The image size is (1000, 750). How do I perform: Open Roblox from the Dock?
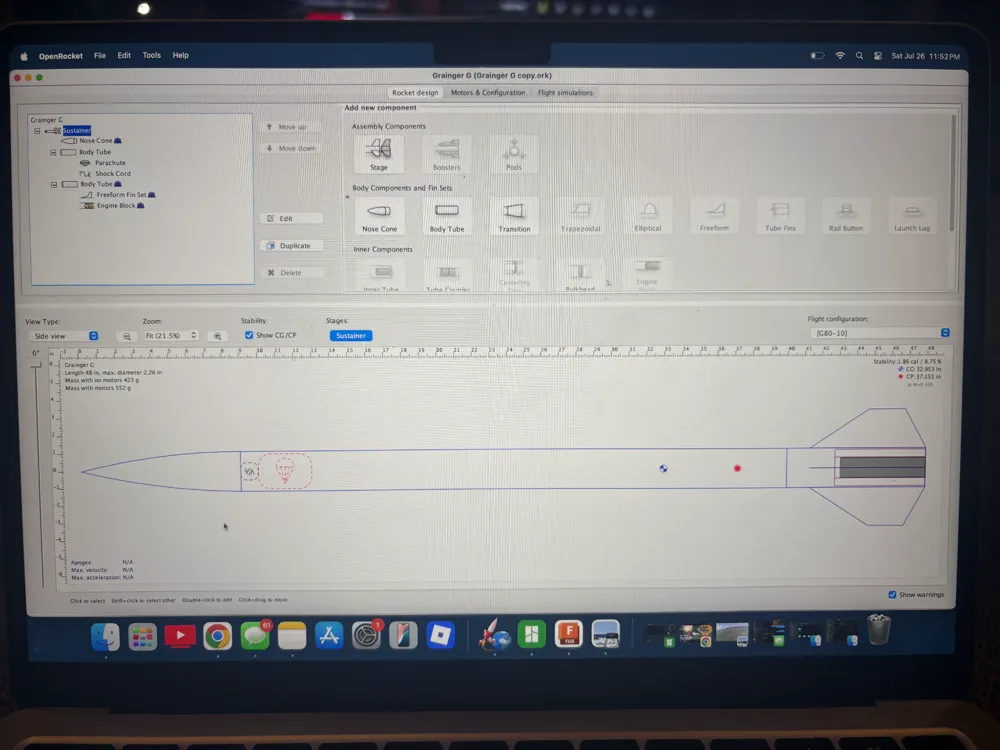(440, 636)
